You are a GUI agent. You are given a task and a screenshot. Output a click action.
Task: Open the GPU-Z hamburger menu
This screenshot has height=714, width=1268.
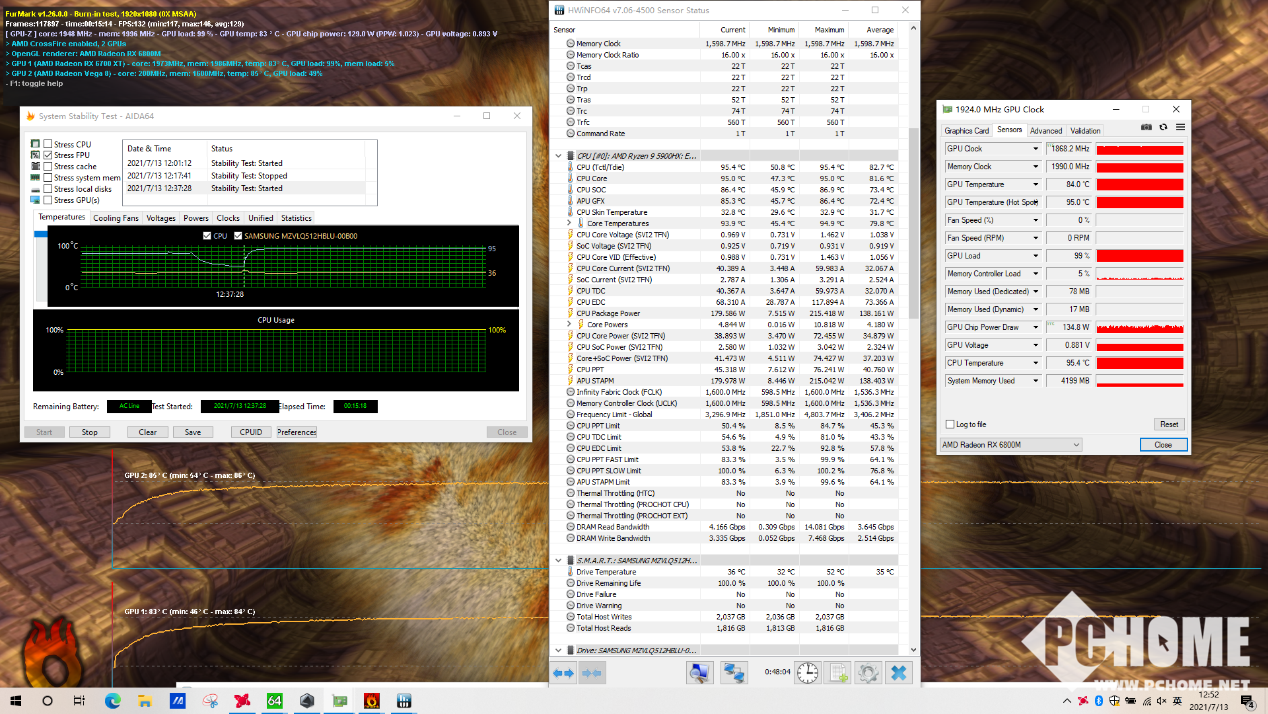[x=1180, y=127]
